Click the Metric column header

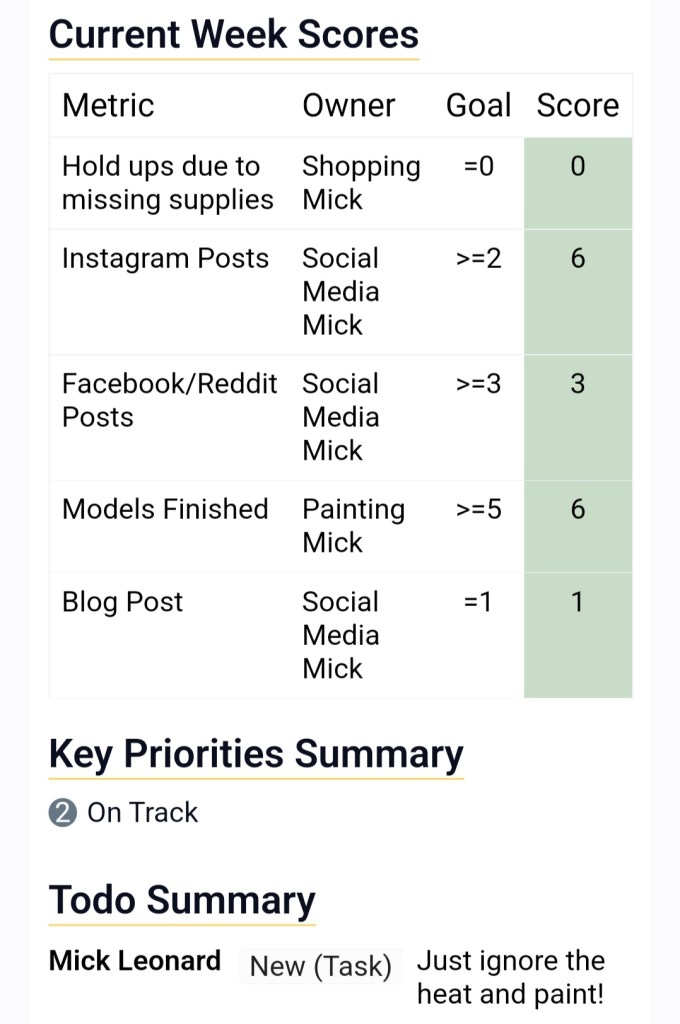click(x=108, y=106)
